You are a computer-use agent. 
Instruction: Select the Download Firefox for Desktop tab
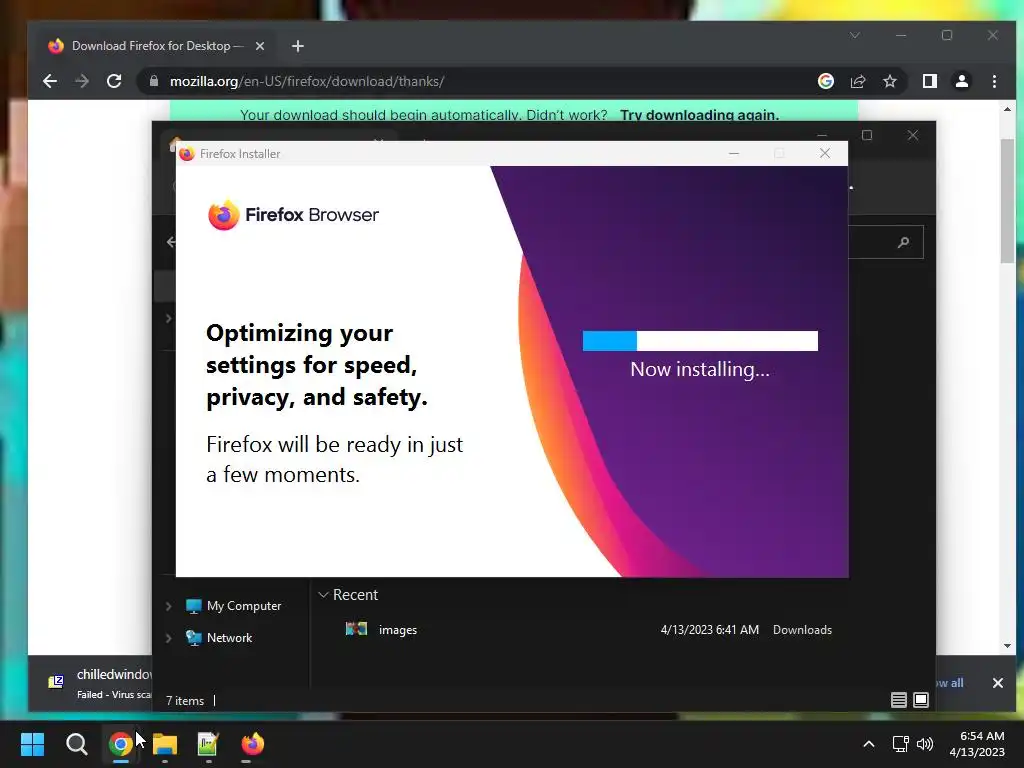click(157, 46)
